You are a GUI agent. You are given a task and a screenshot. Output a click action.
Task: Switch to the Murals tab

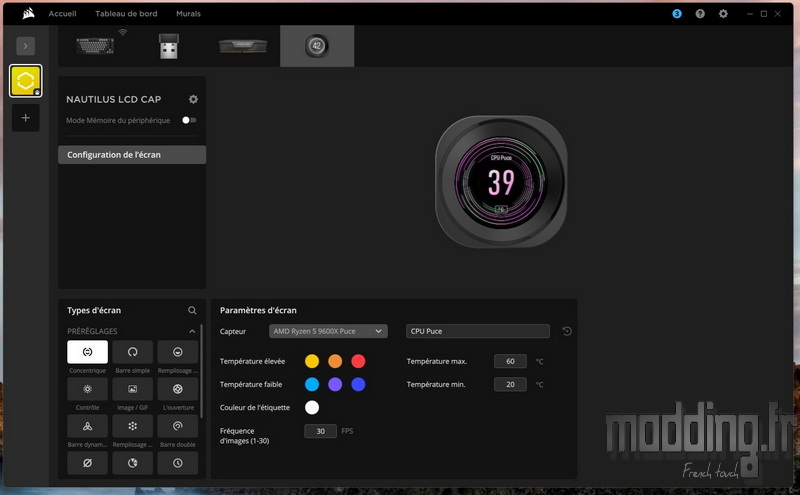pyautogui.click(x=188, y=14)
